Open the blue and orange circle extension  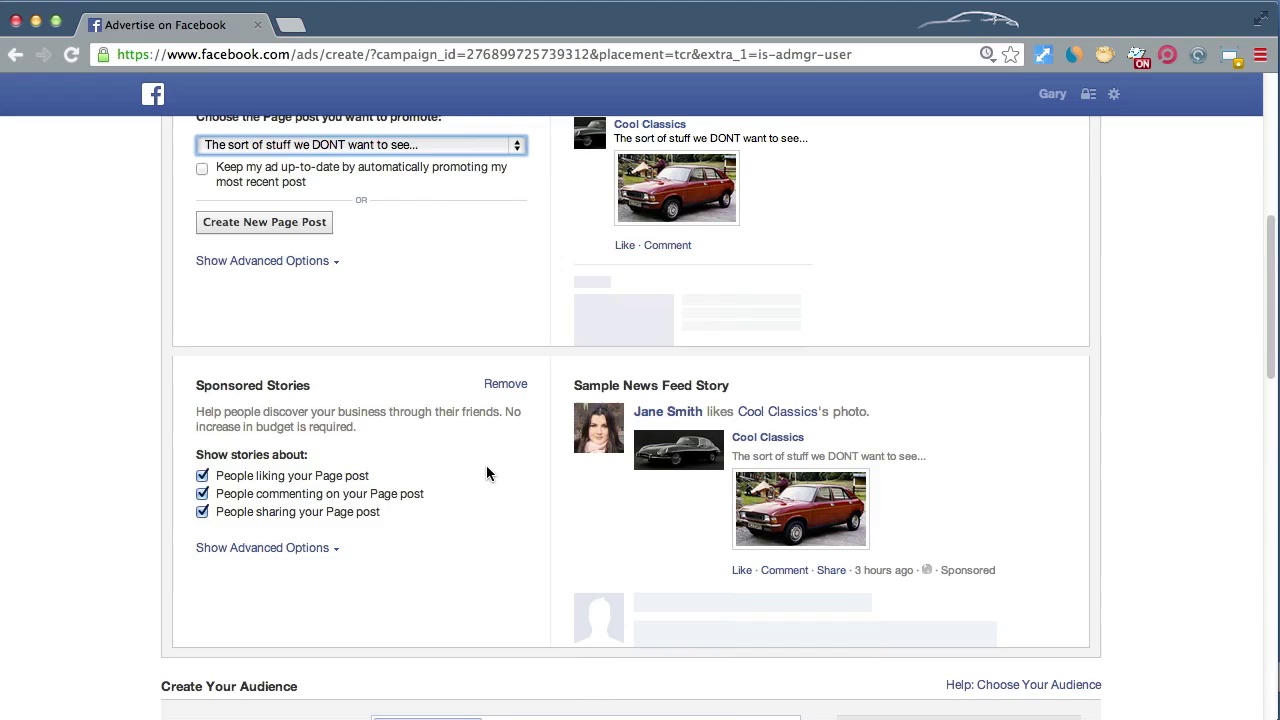click(1073, 55)
